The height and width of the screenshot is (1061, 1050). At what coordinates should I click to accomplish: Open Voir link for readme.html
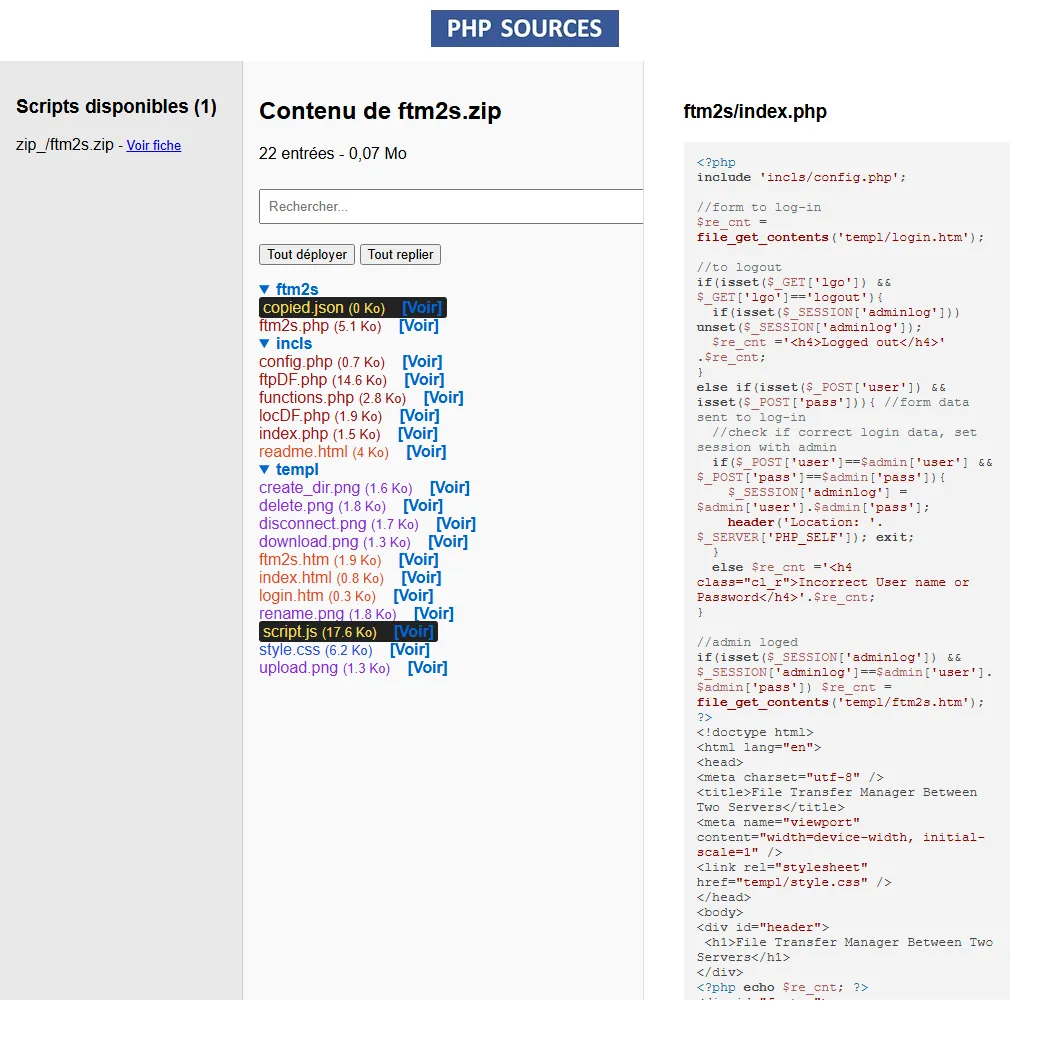point(426,452)
